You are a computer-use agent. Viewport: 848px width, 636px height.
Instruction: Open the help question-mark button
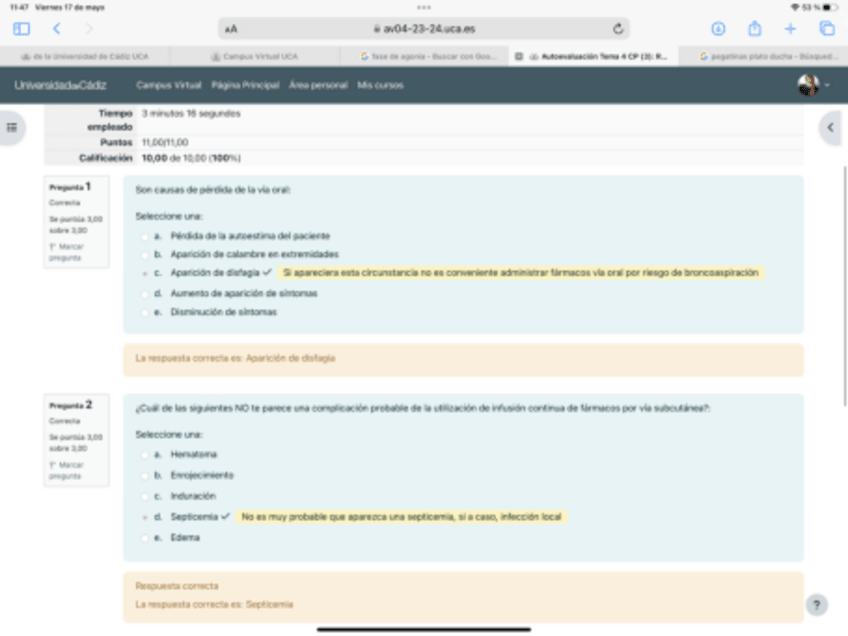tap(817, 605)
